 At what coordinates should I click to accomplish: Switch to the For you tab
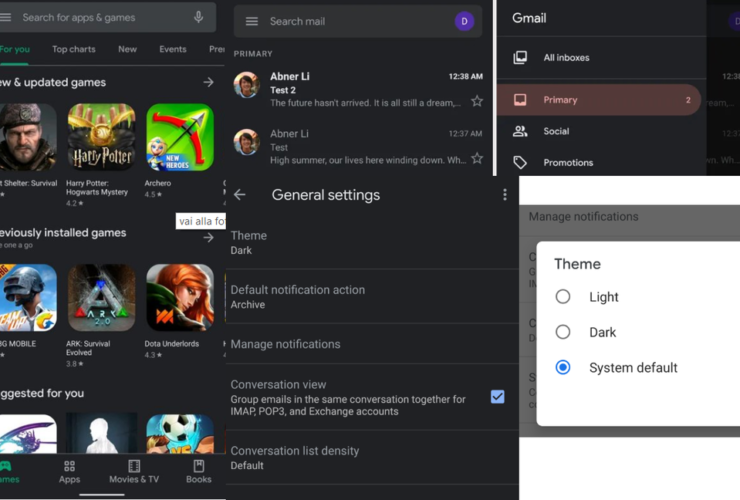pyautogui.click(x=15, y=49)
